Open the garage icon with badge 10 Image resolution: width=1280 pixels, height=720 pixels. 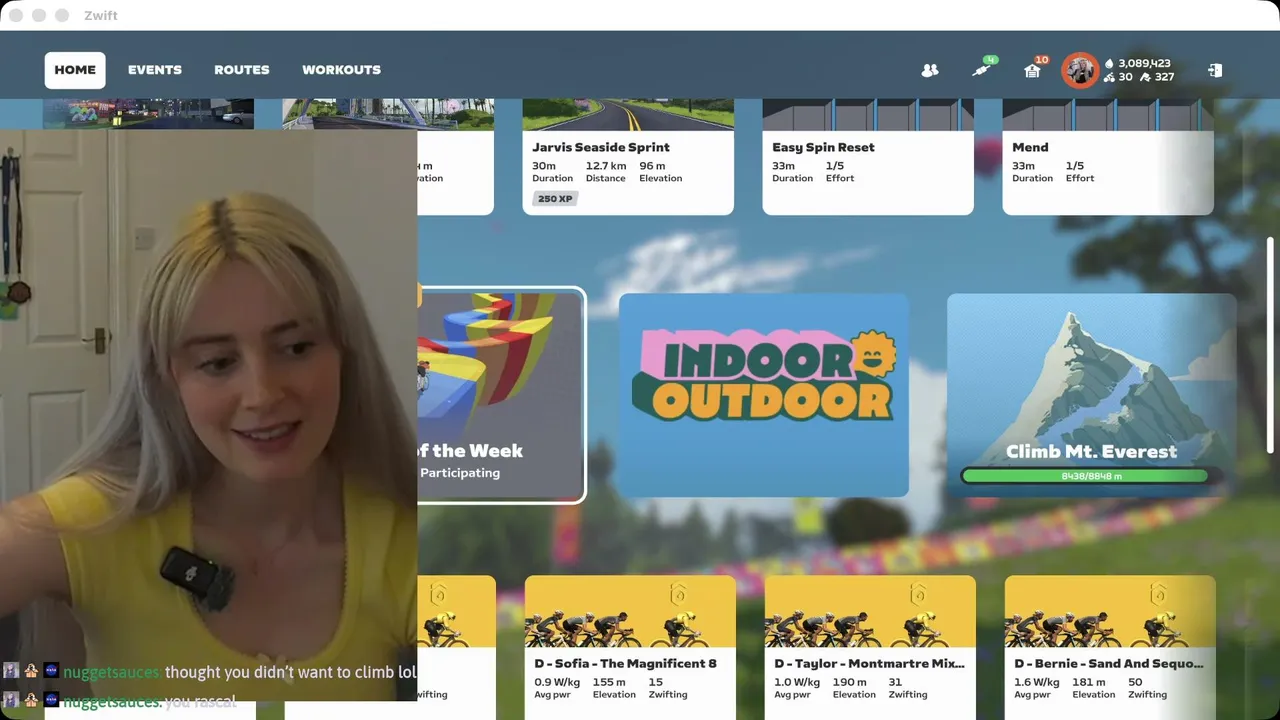(x=1033, y=70)
